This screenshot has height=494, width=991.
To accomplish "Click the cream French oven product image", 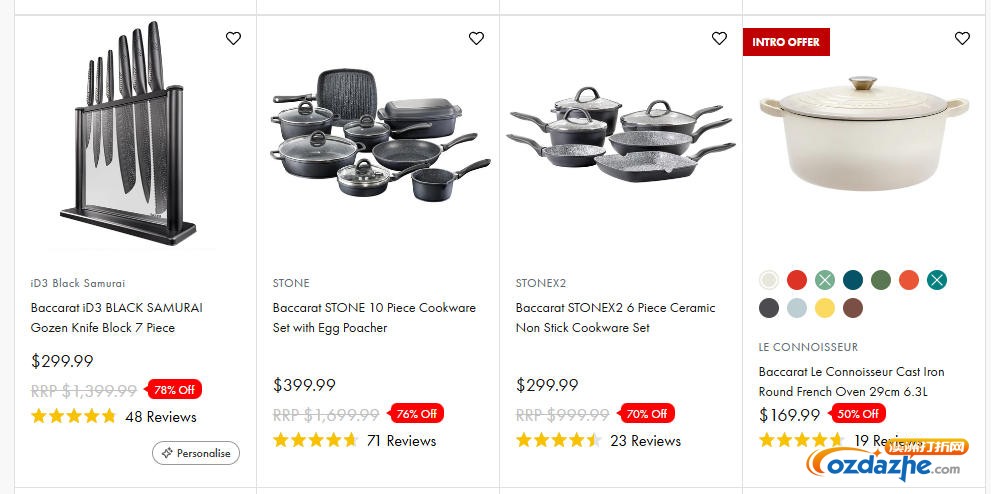I will click(863, 135).
